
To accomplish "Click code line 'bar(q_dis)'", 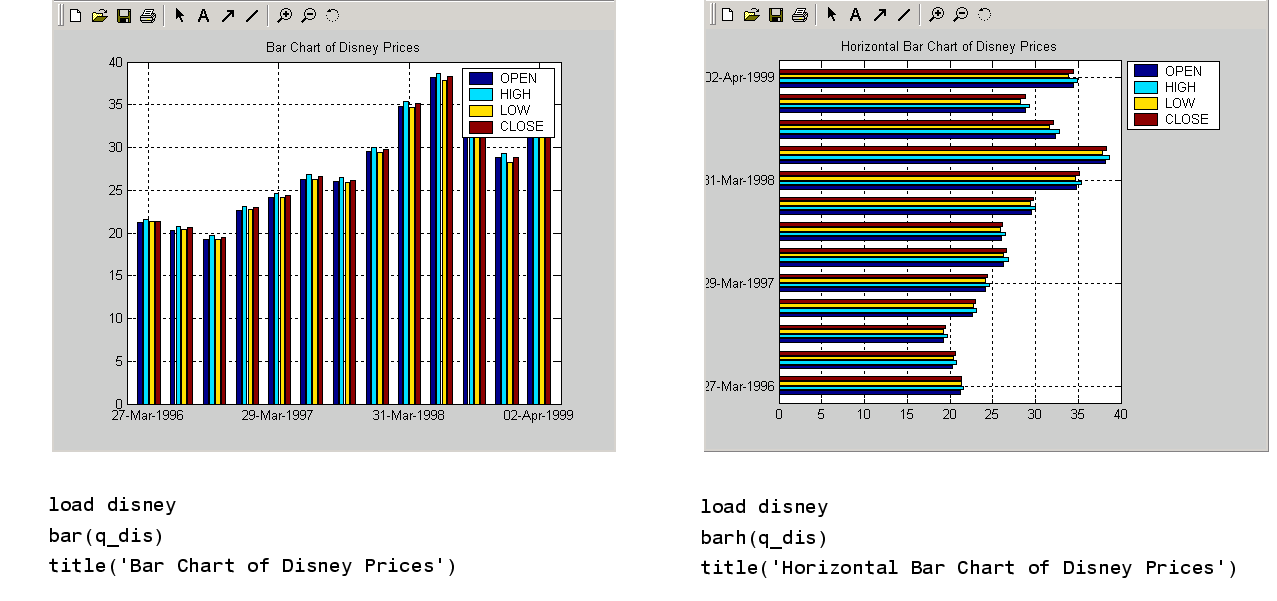I will coord(106,536).
